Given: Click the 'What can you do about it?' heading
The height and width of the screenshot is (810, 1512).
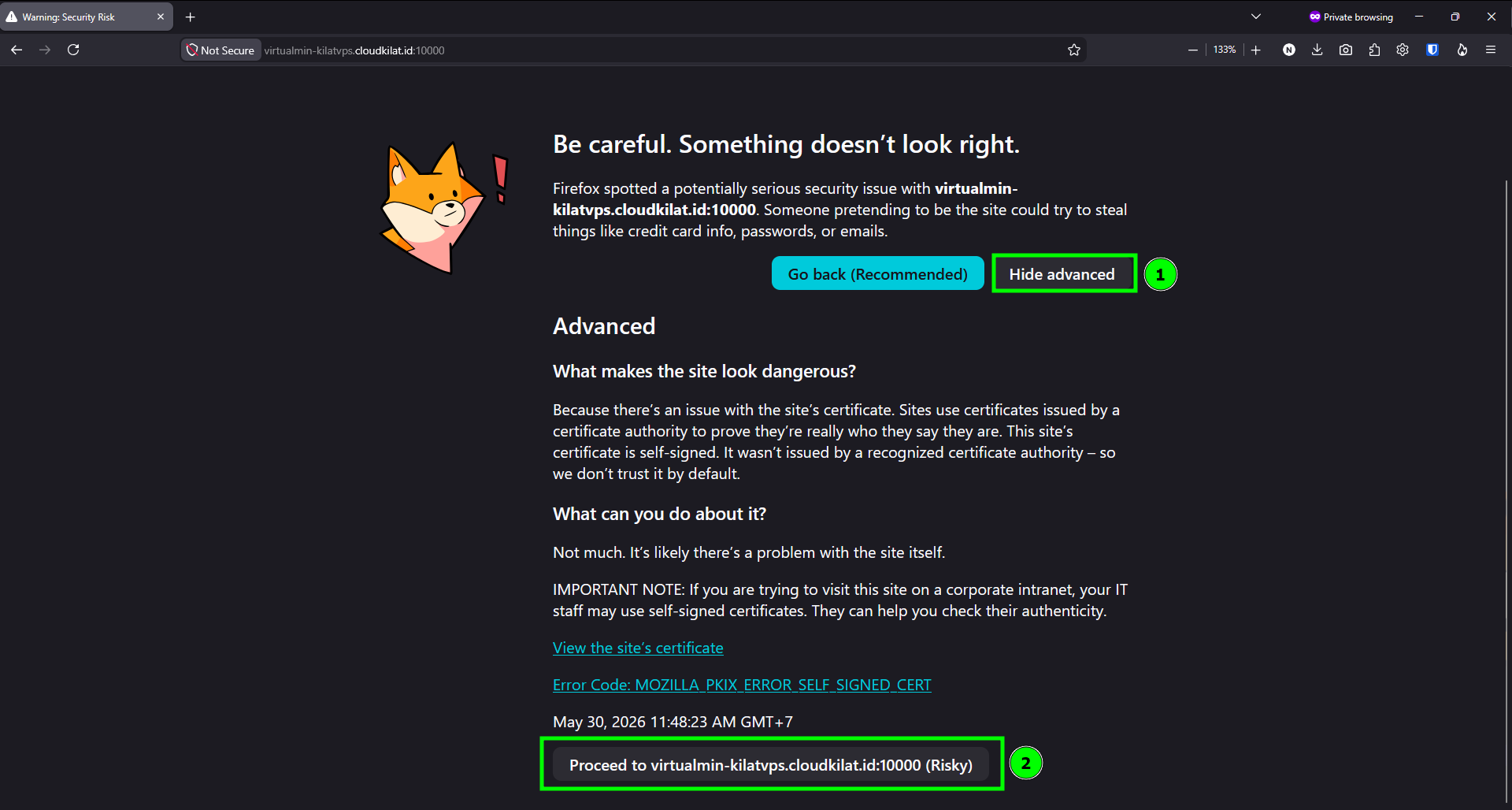Looking at the screenshot, I should pos(659,514).
